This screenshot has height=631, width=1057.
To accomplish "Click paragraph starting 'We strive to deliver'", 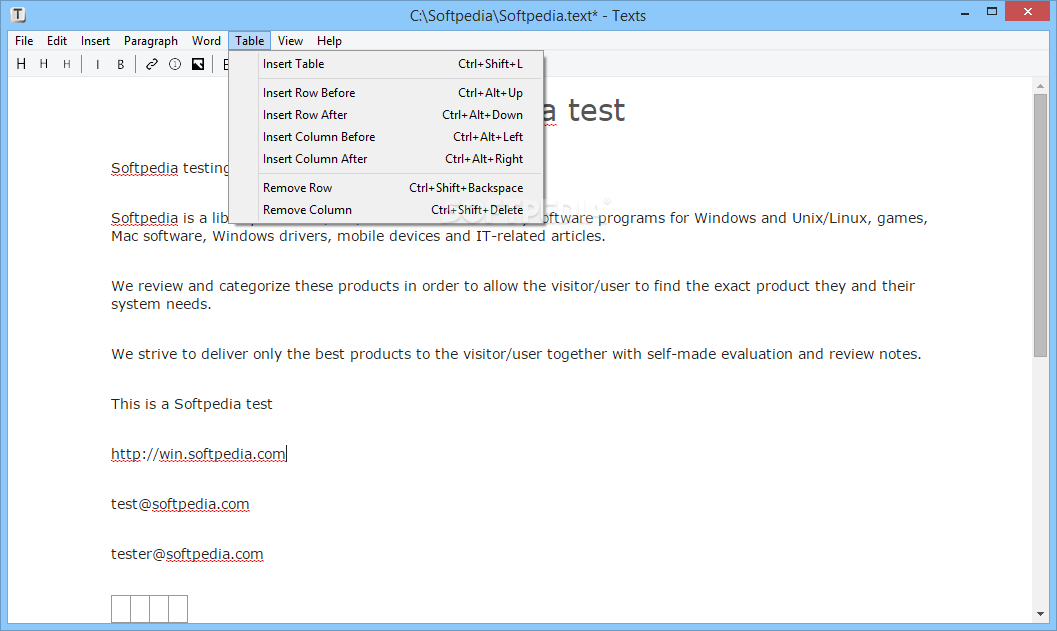I will coord(516,354).
